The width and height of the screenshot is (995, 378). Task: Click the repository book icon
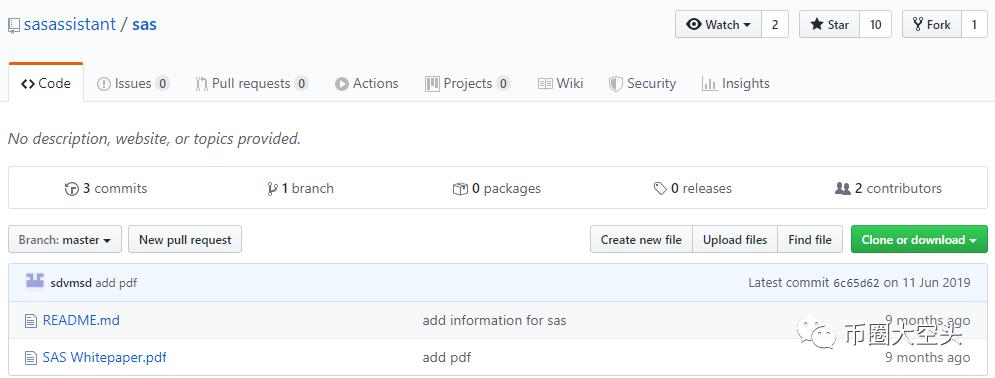point(14,25)
